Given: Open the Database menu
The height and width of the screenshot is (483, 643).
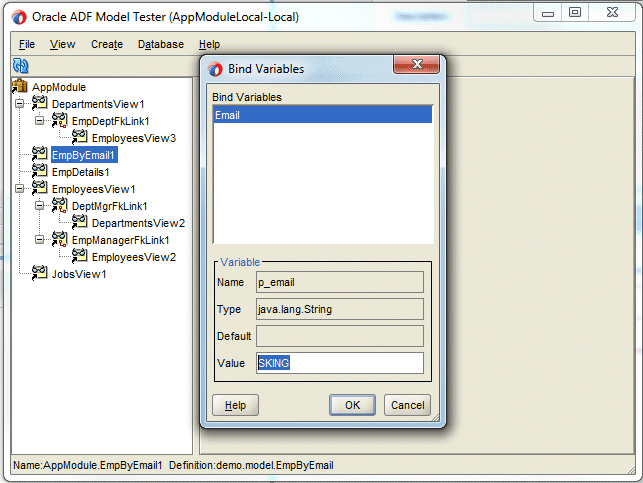Looking at the screenshot, I should pyautogui.click(x=161, y=44).
